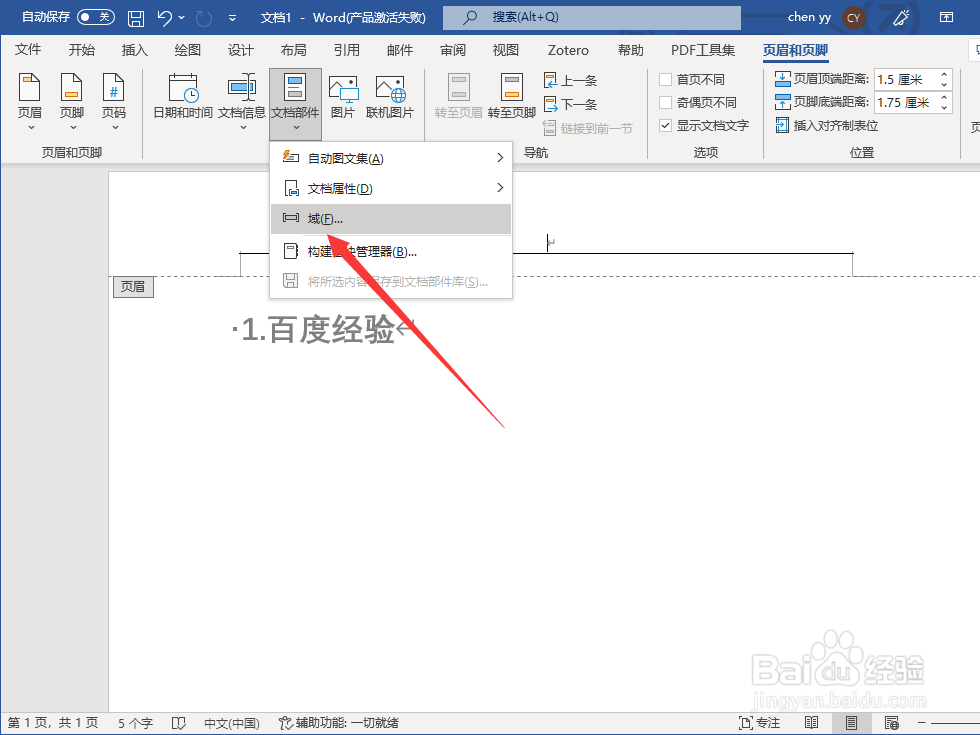Click 插入对齐制表位 icon
Screen dimensions: 980x735
(782, 126)
